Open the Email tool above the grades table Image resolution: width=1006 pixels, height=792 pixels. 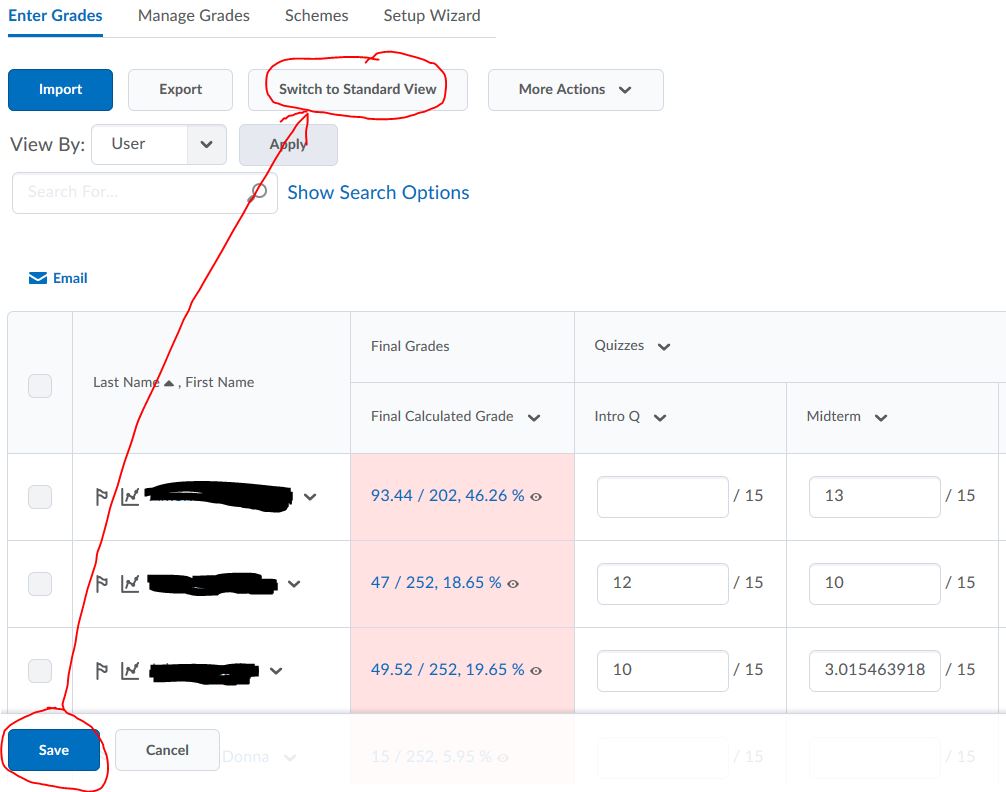(58, 278)
